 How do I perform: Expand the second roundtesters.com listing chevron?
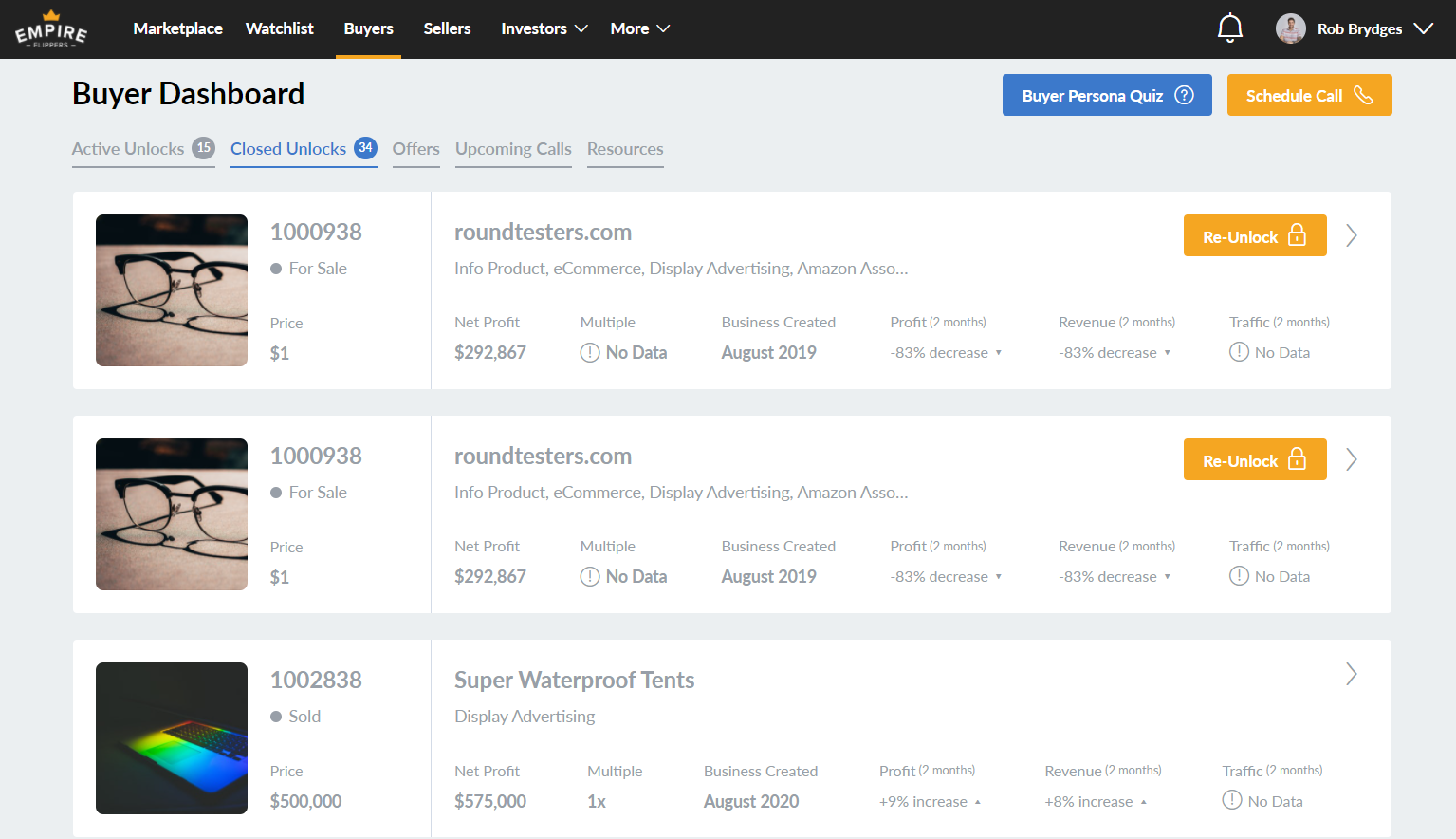click(x=1352, y=459)
